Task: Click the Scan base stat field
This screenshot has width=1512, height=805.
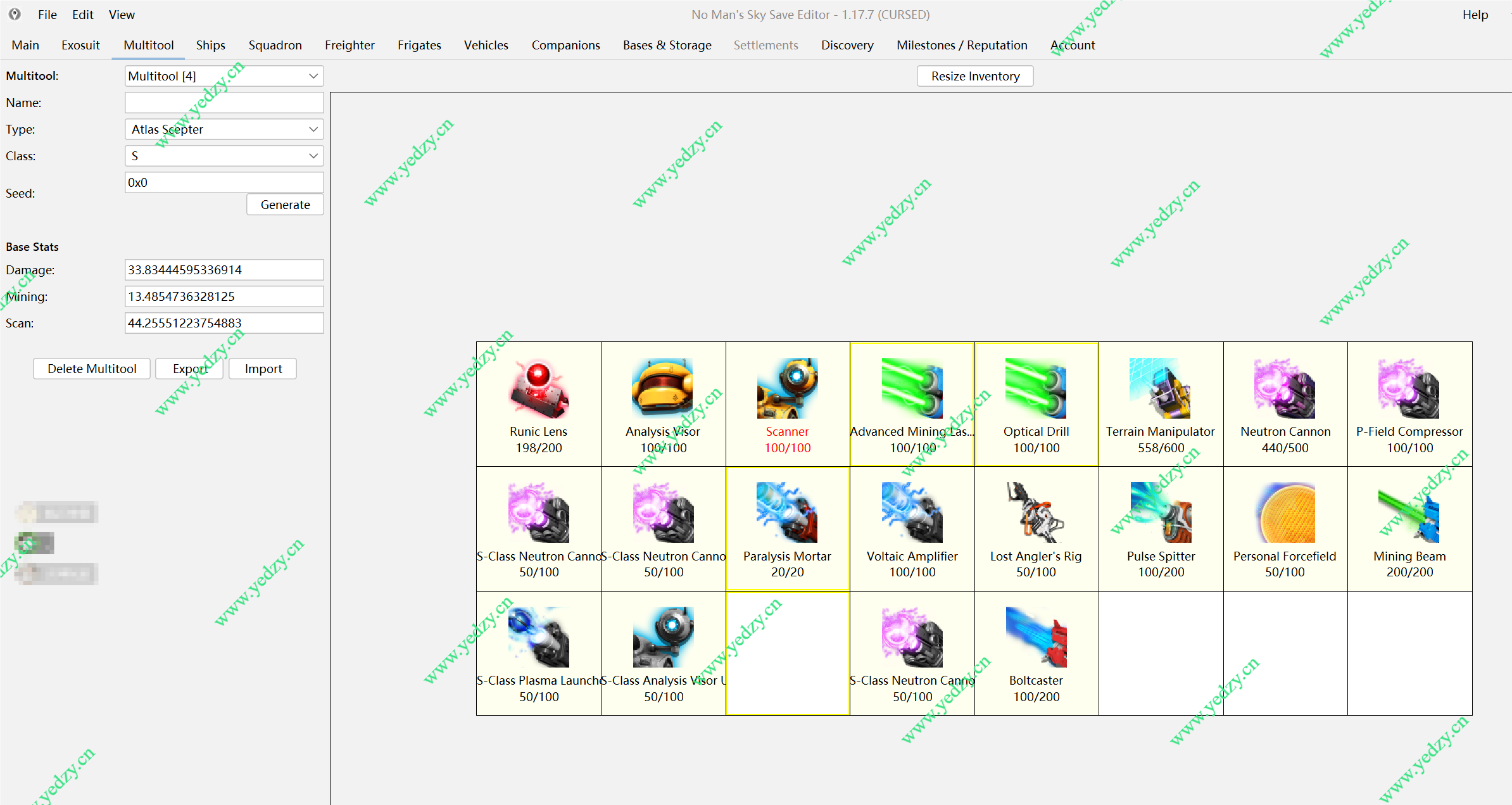Action: click(x=224, y=323)
